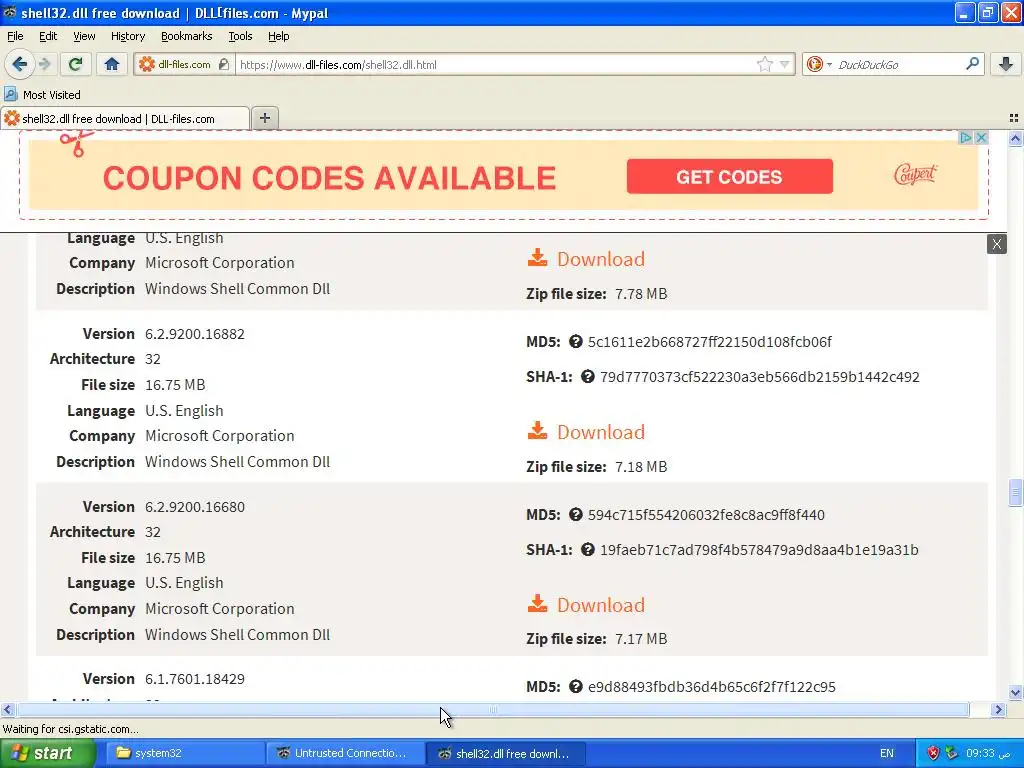Click the AdChoices icon on the banner
The width and height of the screenshot is (1024, 768).
tap(966, 138)
